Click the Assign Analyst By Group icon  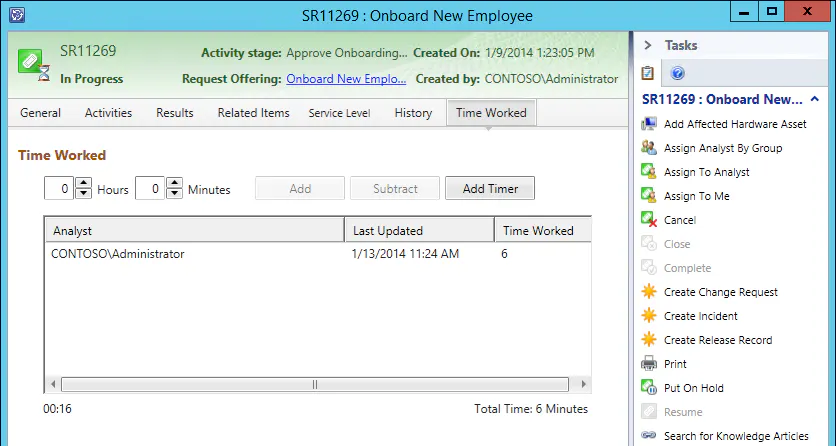(x=649, y=148)
